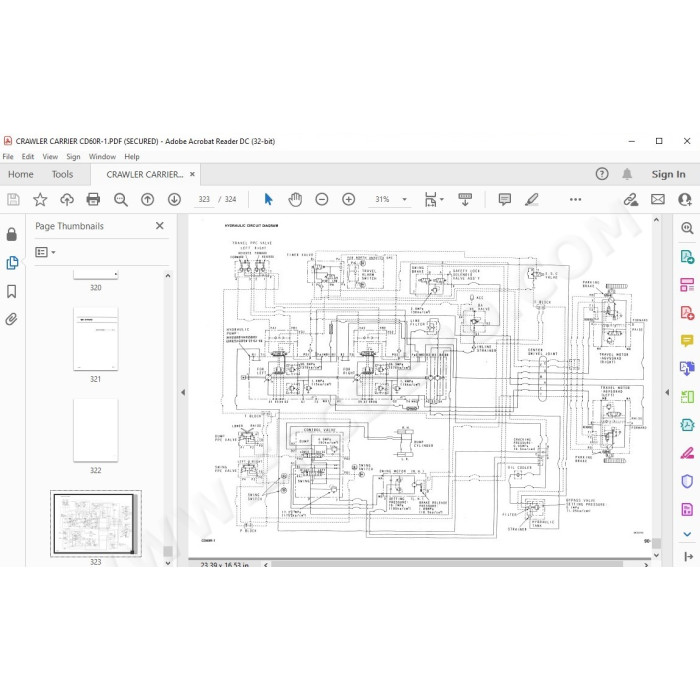Click the scrolling mode keyboard icon
Viewport: 700px width, 700px height.
coord(465,199)
